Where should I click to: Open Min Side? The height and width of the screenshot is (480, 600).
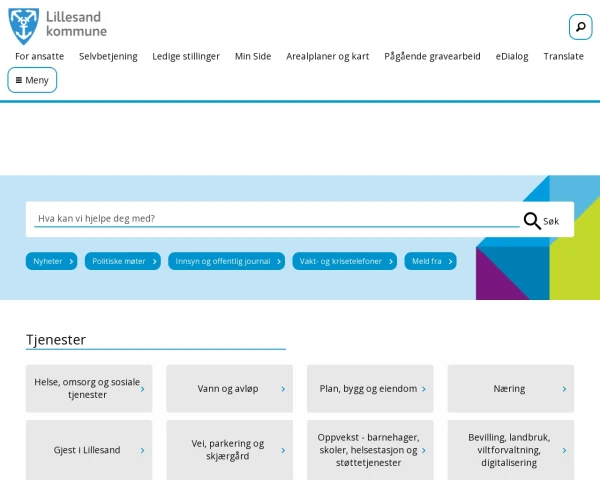click(x=253, y=56)
